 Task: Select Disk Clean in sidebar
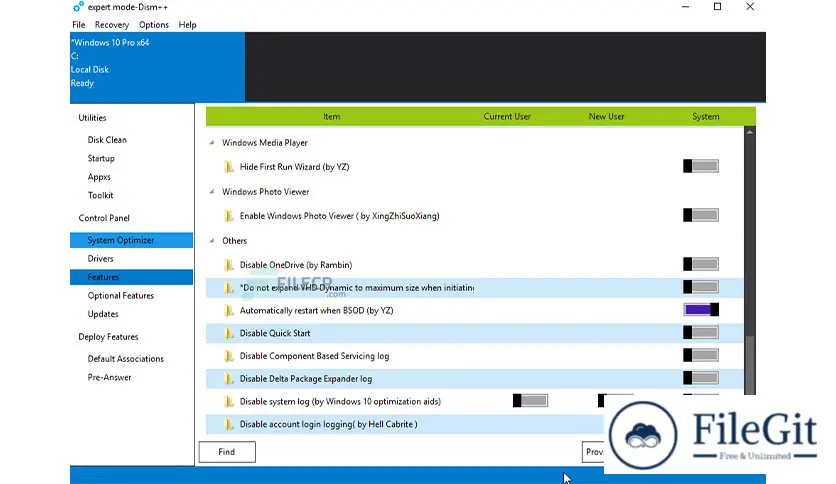(107, 140)
